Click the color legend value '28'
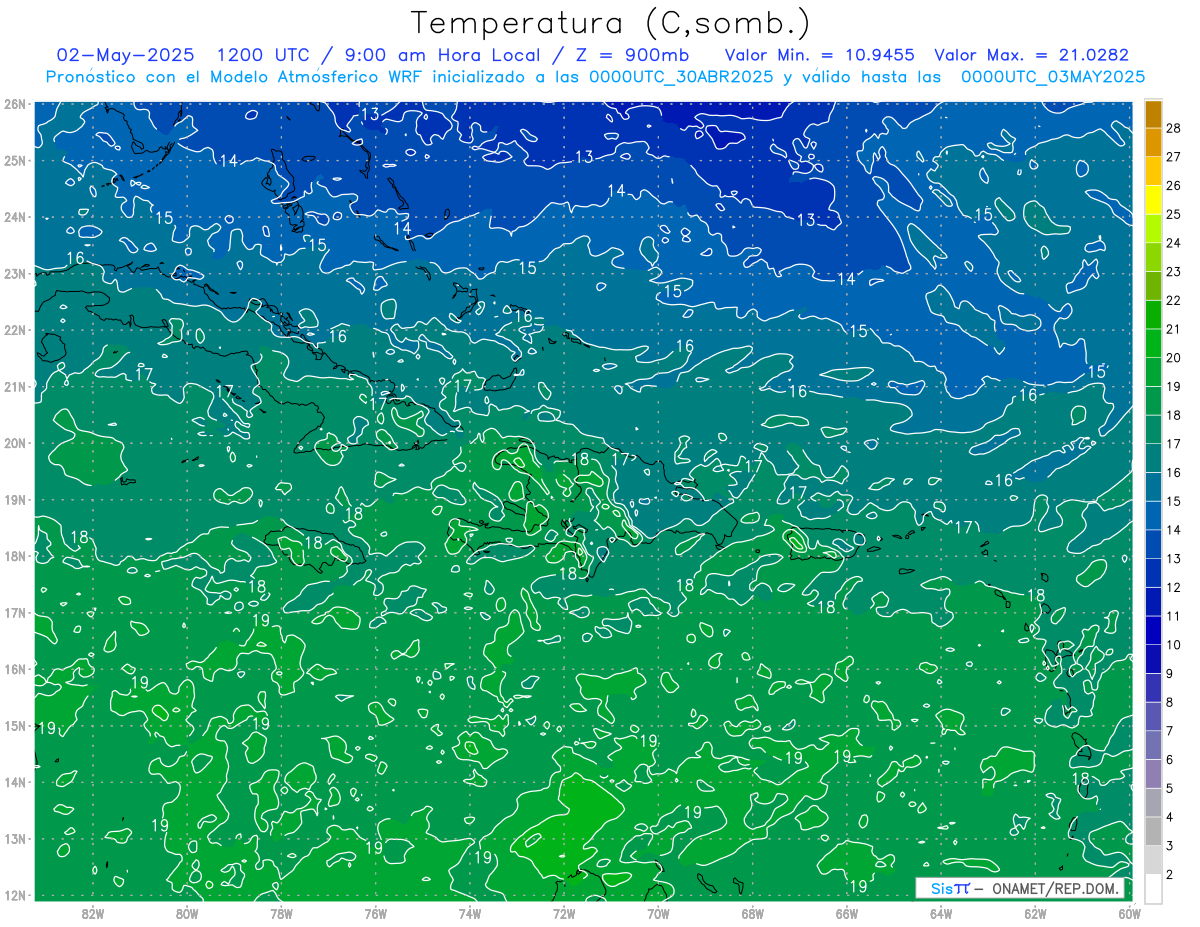This screenshot has height=927, width=1200. click(1173, 128)
